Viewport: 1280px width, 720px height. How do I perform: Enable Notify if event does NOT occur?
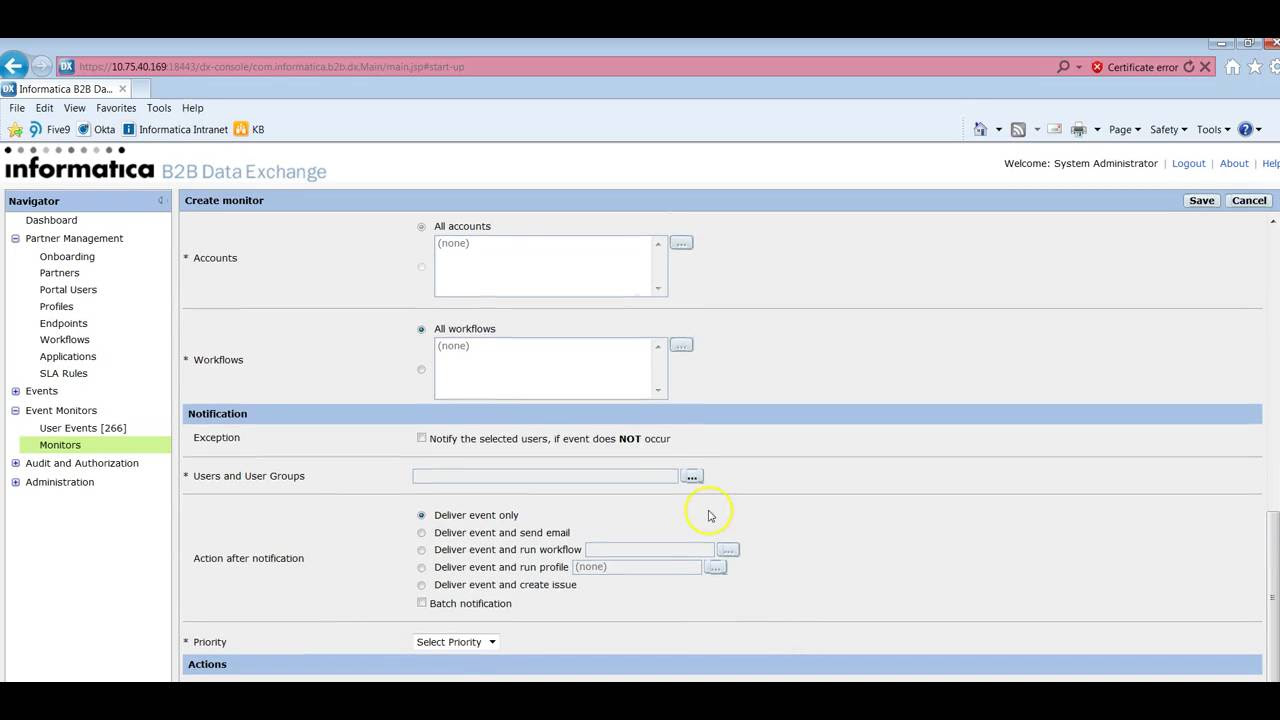[x=421, y=438]
